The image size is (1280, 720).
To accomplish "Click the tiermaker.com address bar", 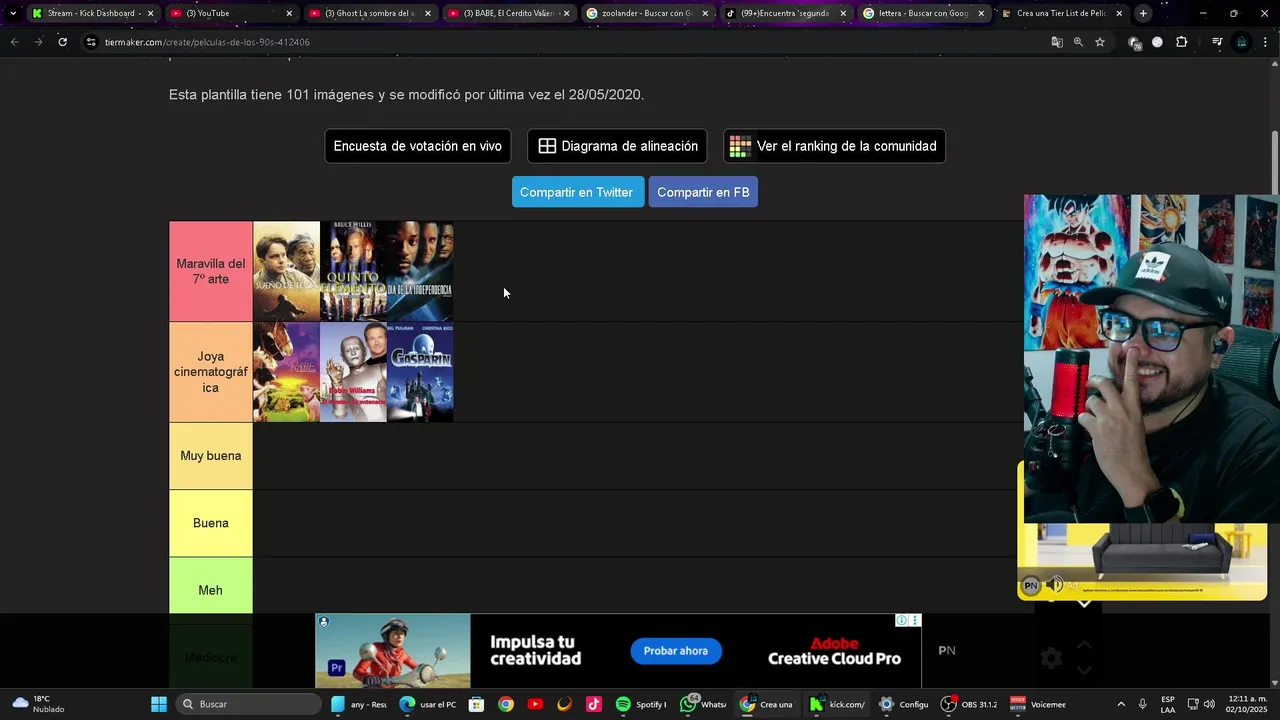I will click(560, 42).
